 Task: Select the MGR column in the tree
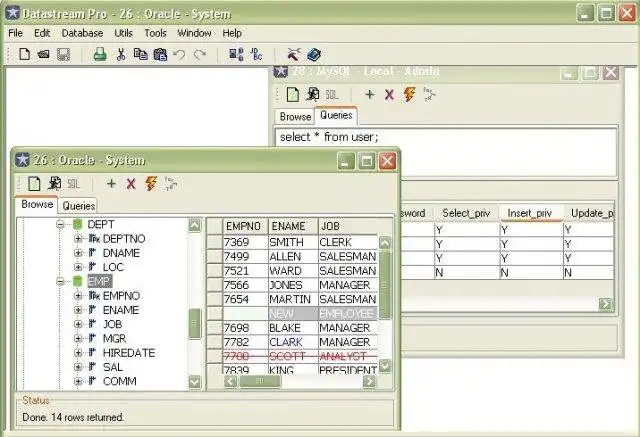(115, 338)
